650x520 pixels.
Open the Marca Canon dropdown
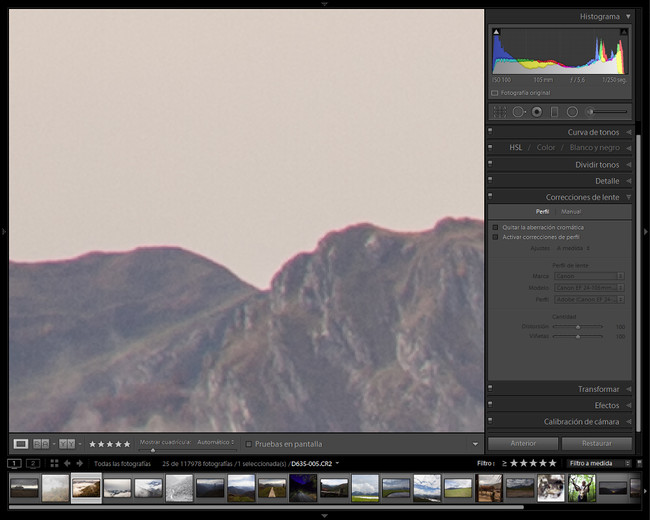[x=589, y=276]
